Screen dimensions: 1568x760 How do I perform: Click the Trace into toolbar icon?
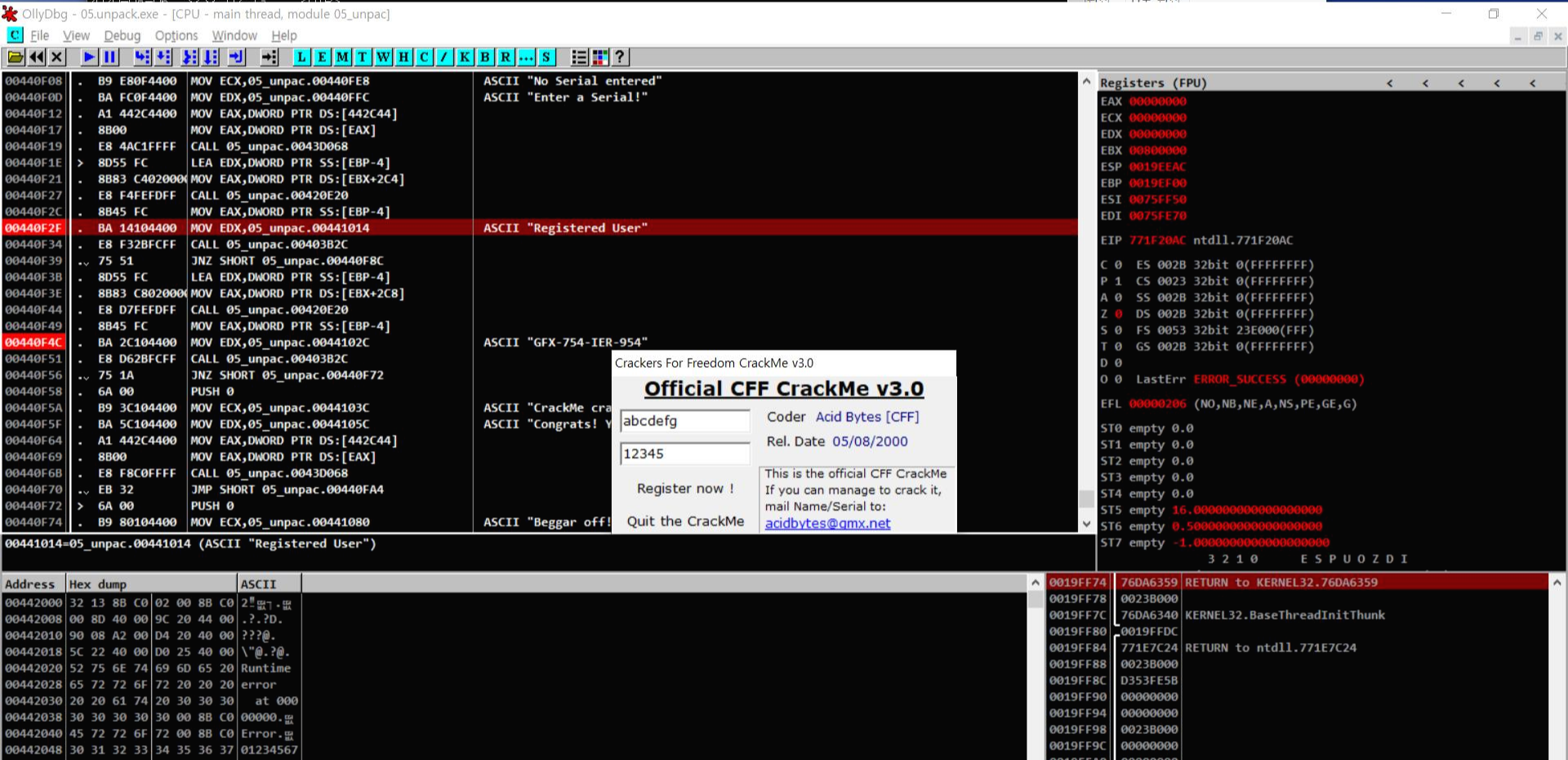(x=189, y=57)
